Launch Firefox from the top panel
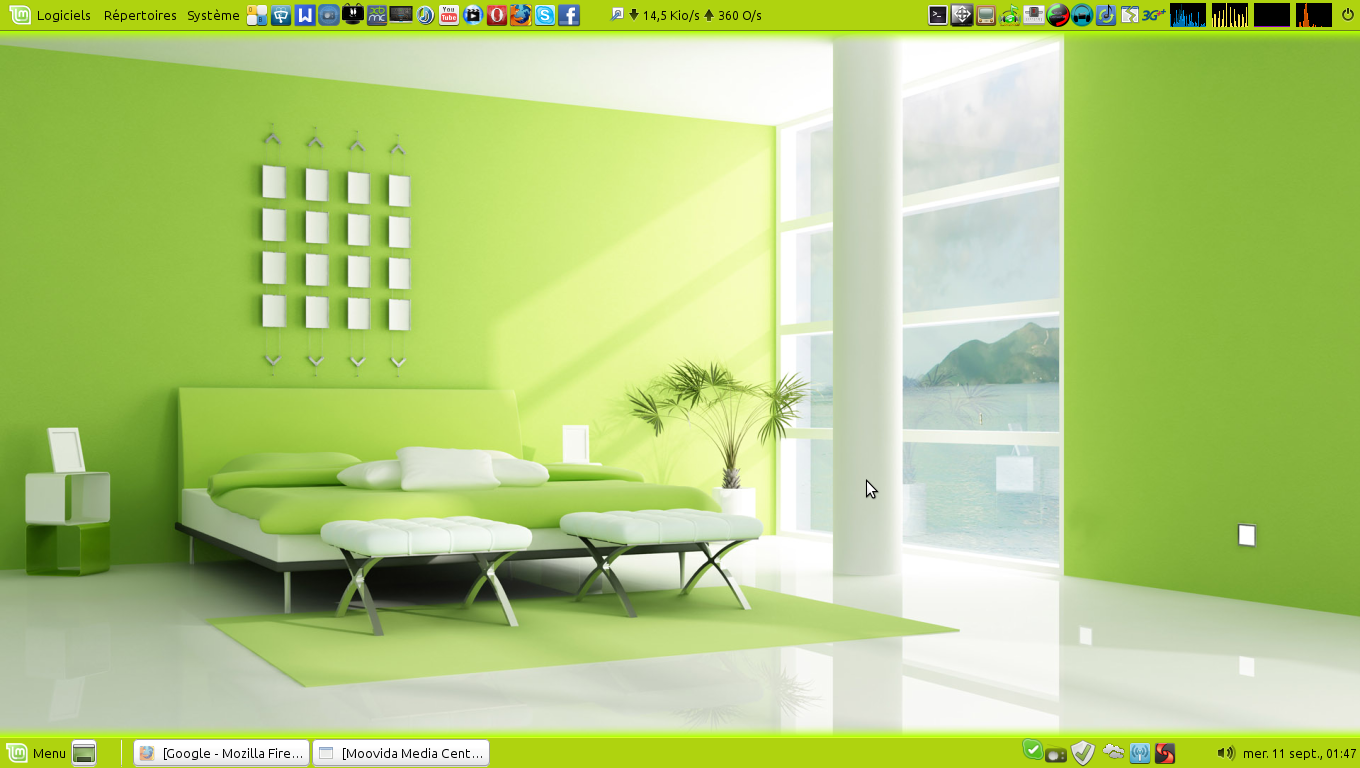Screen dimensions: 1360x768 (521, 15)
